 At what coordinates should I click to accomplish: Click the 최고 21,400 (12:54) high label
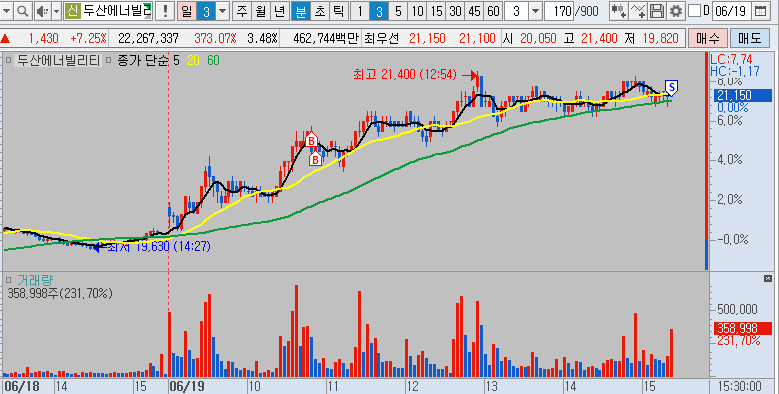(404, 75)
